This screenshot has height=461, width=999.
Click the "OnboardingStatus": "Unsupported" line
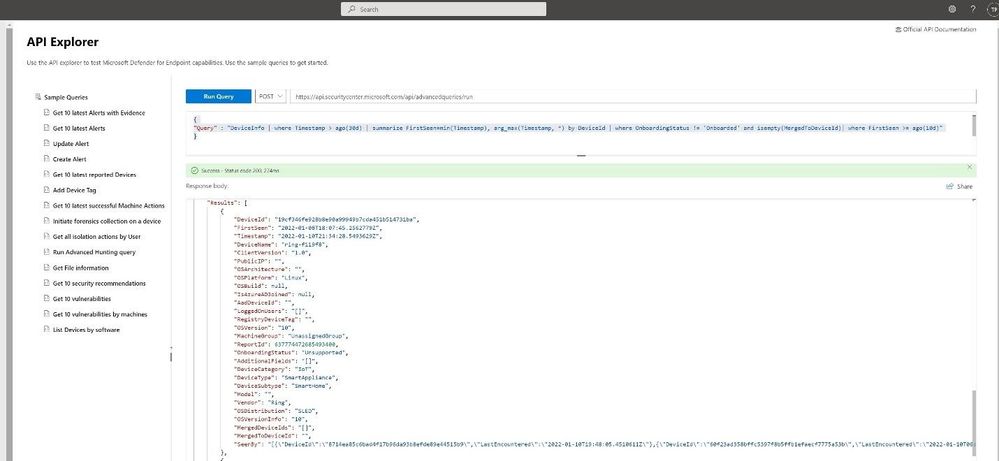tap(291, 352)
